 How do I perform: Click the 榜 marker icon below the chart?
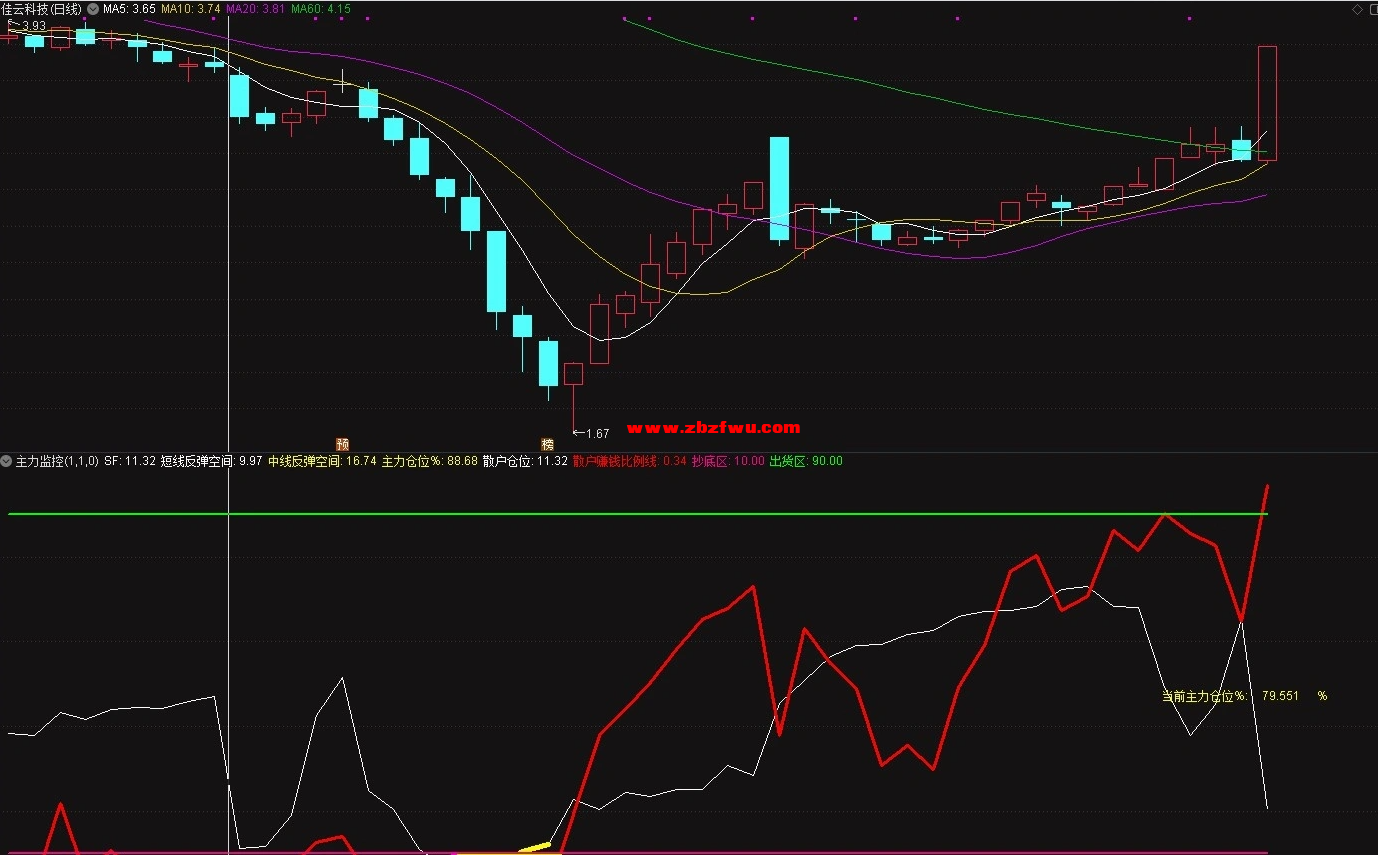[547, 444]
